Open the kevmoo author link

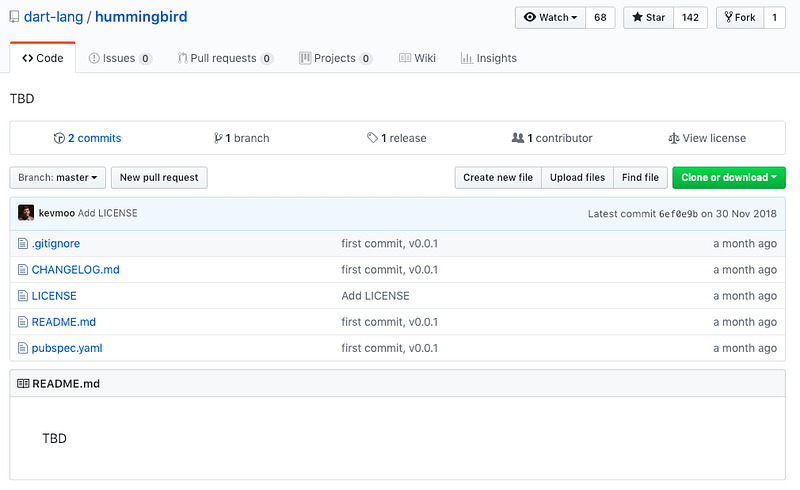point(57,213)
